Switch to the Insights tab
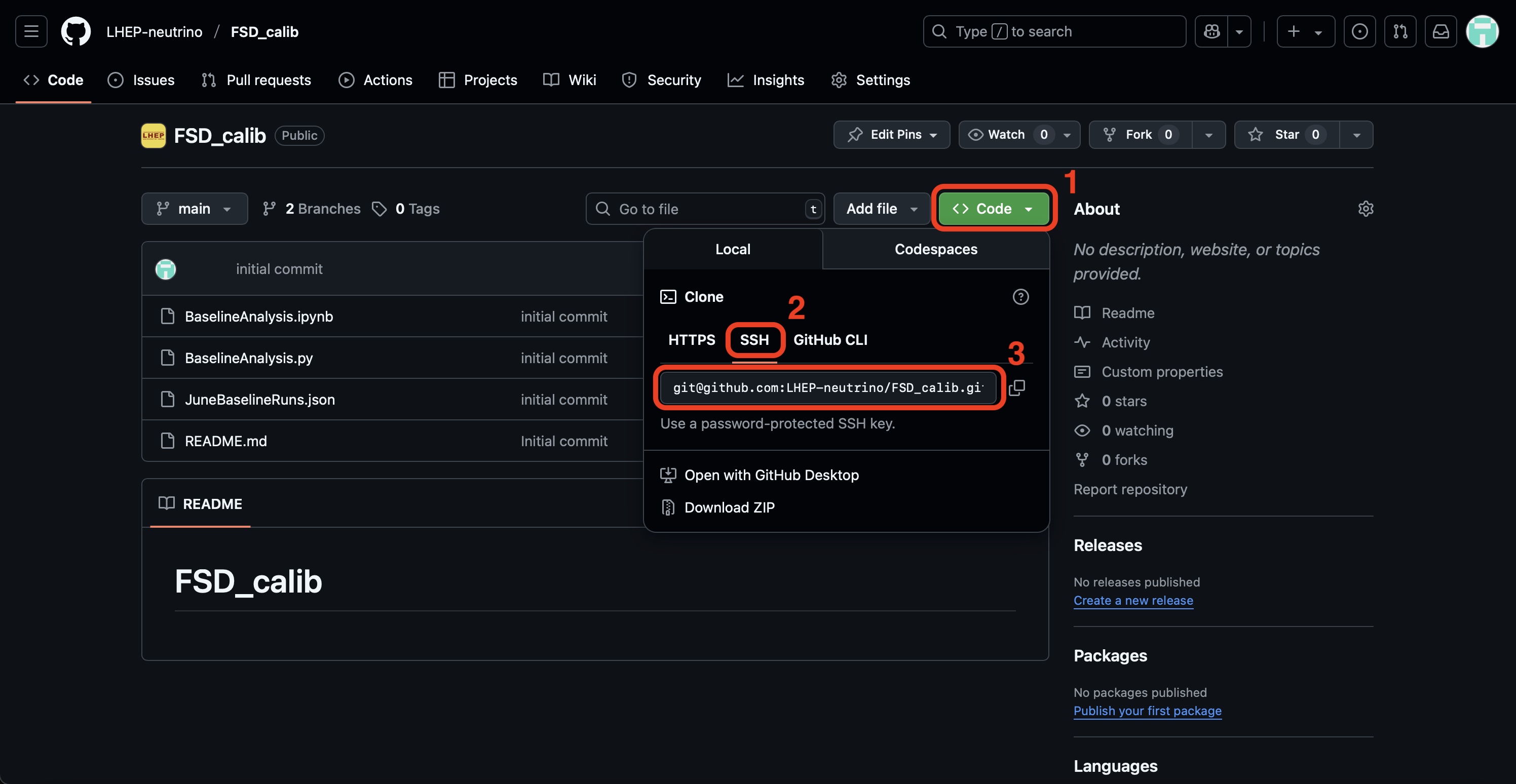This screenshot has height=784, width=1516. click(x=766, y=80)
